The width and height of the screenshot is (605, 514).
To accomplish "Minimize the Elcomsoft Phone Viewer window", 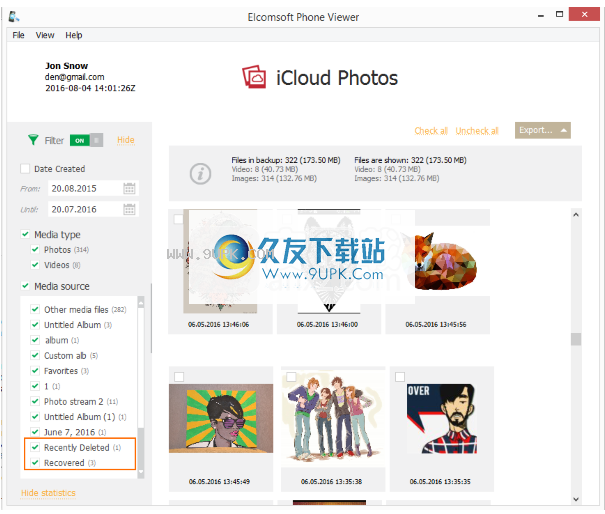I will (x=541, y=15).
